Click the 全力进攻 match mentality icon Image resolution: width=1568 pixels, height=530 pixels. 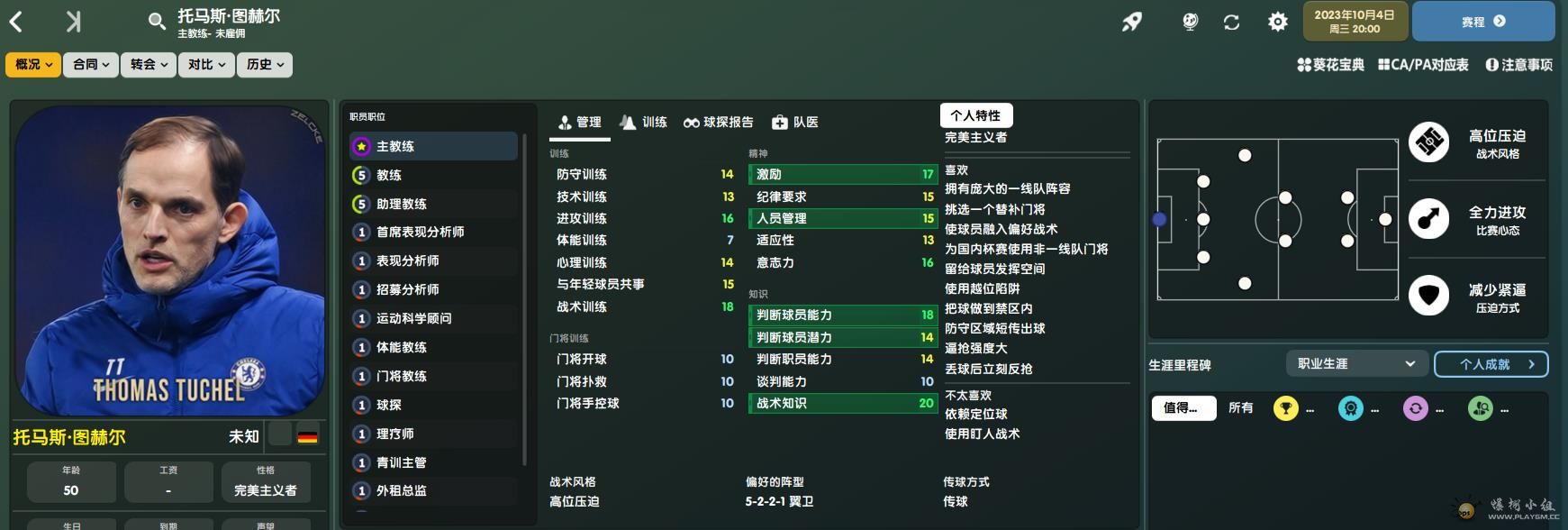tap(1428, 218)
